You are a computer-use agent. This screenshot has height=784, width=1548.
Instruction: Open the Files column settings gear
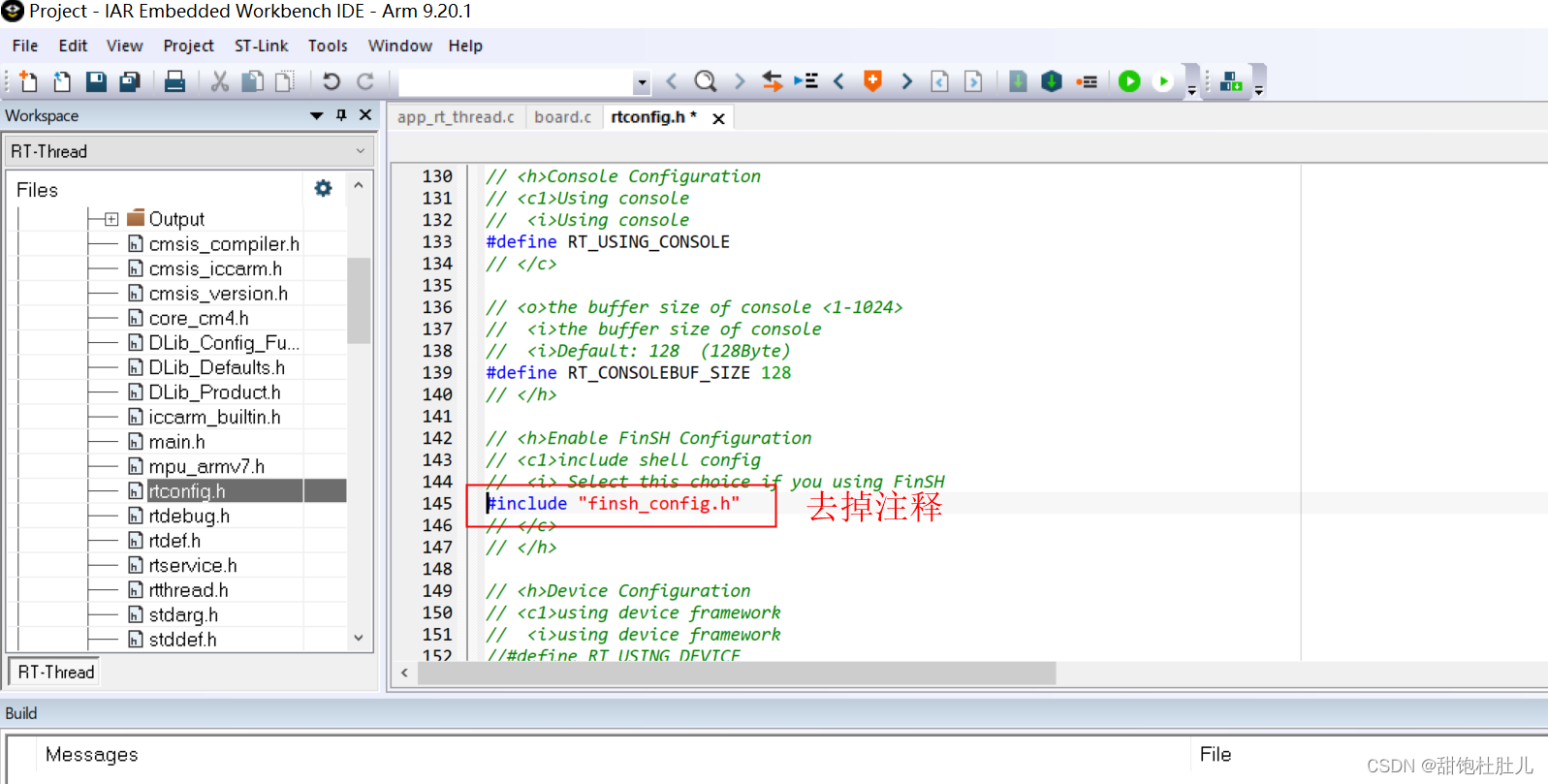(x=323, y=188)
